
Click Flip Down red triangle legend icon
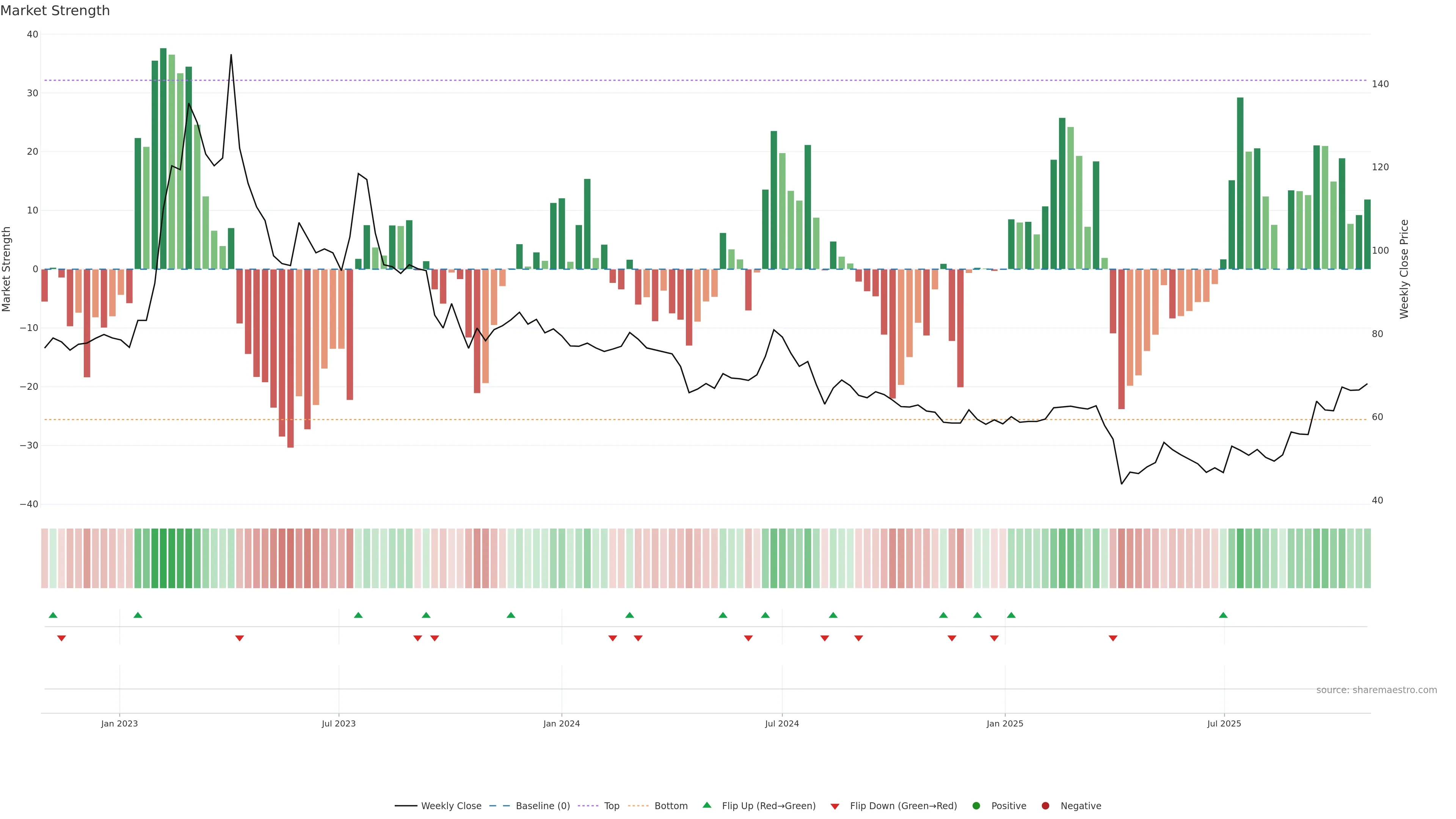[835, 806]
